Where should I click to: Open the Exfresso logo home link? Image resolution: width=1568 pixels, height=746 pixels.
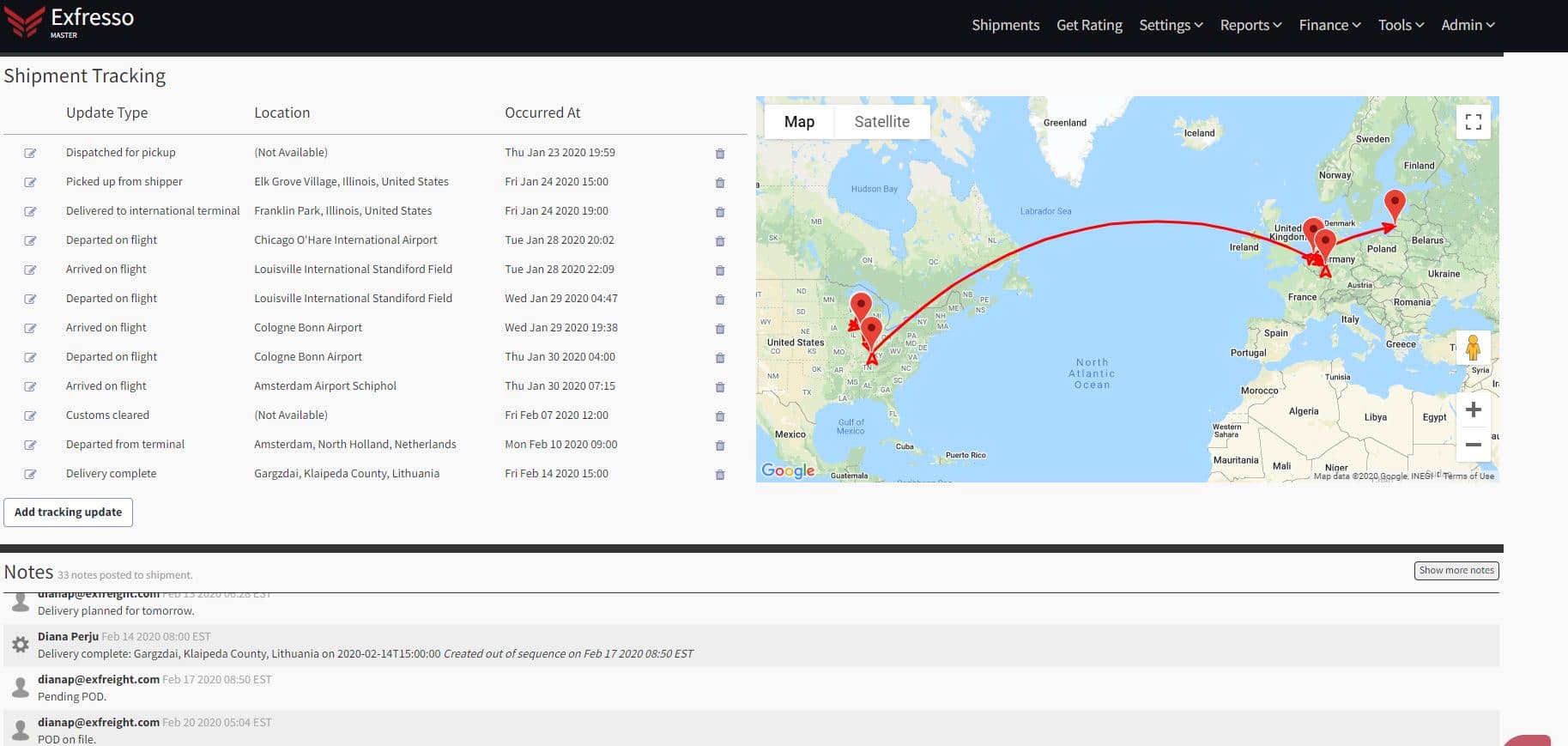pos(69,22)
